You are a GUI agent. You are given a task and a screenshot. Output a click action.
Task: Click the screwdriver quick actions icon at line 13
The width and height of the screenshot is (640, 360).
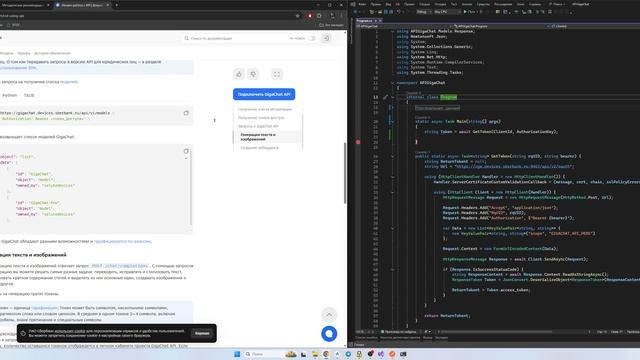tap(385, 97)
